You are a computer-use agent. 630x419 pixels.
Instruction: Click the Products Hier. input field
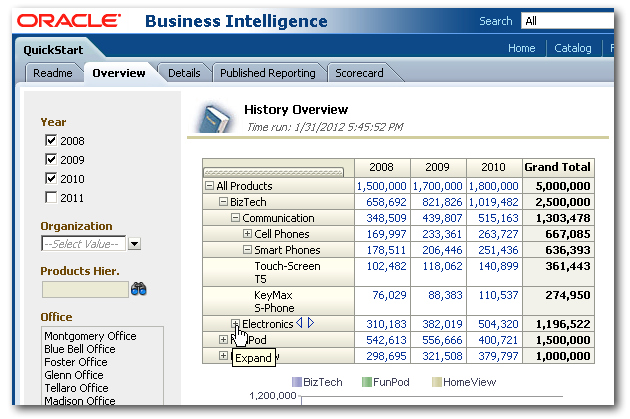click(85, 289)
